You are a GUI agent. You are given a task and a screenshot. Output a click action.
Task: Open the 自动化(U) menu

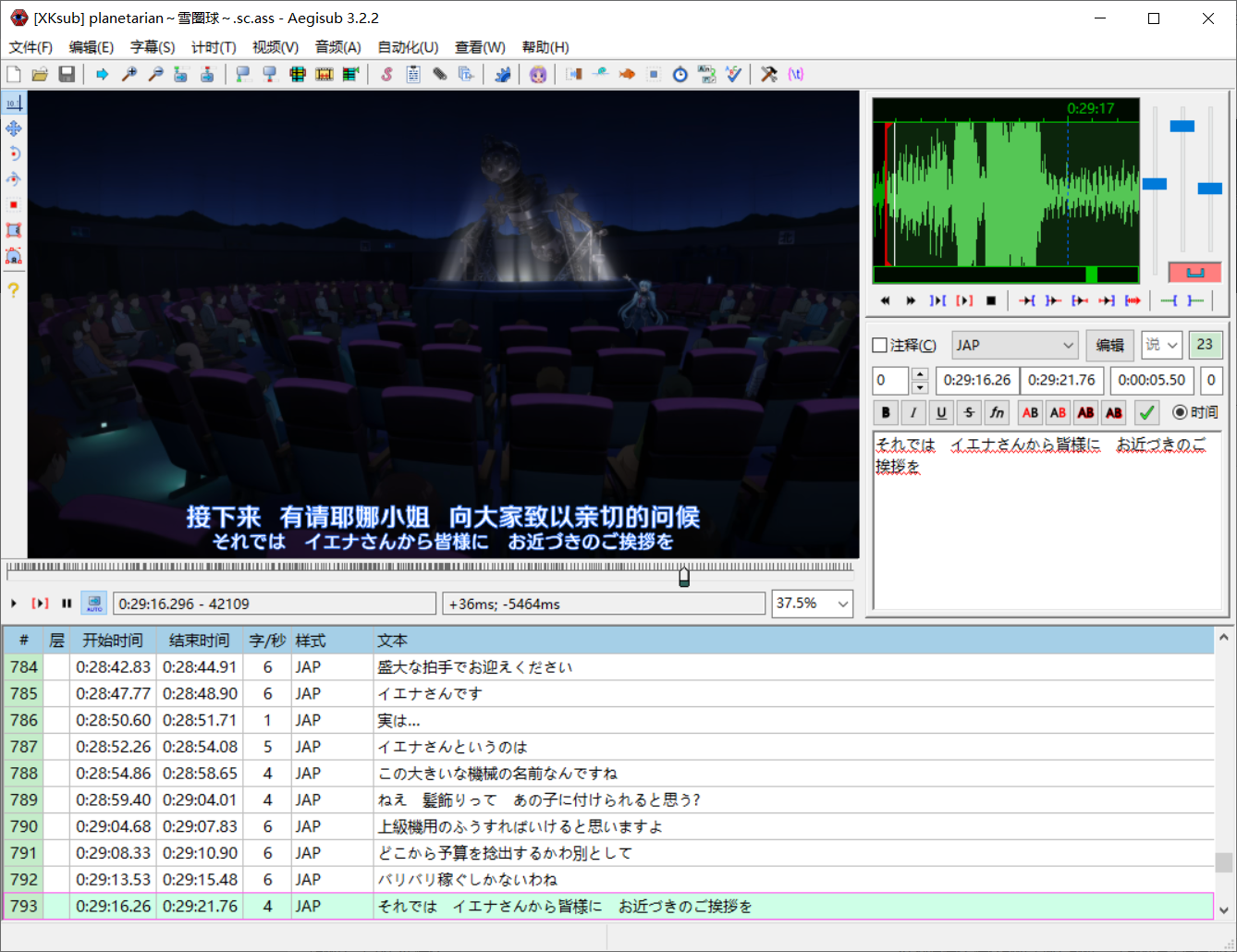(408, 47)
